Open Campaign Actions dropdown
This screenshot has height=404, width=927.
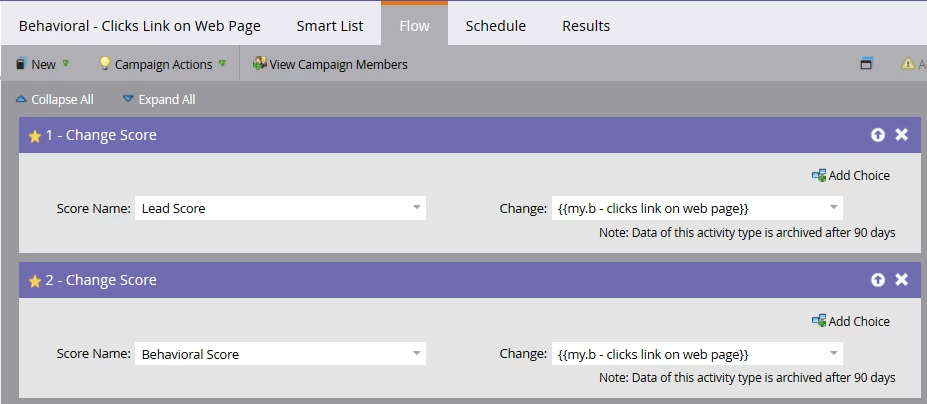tap(162, 64)
